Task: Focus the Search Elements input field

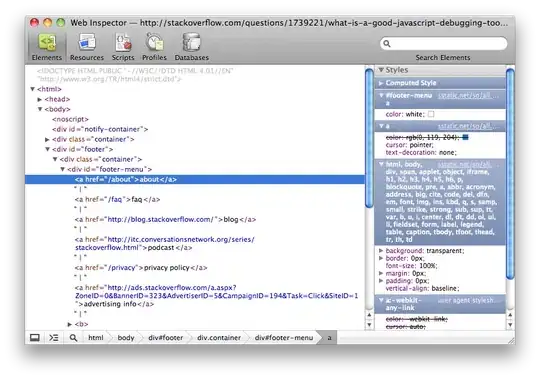Action: (444, 44)
